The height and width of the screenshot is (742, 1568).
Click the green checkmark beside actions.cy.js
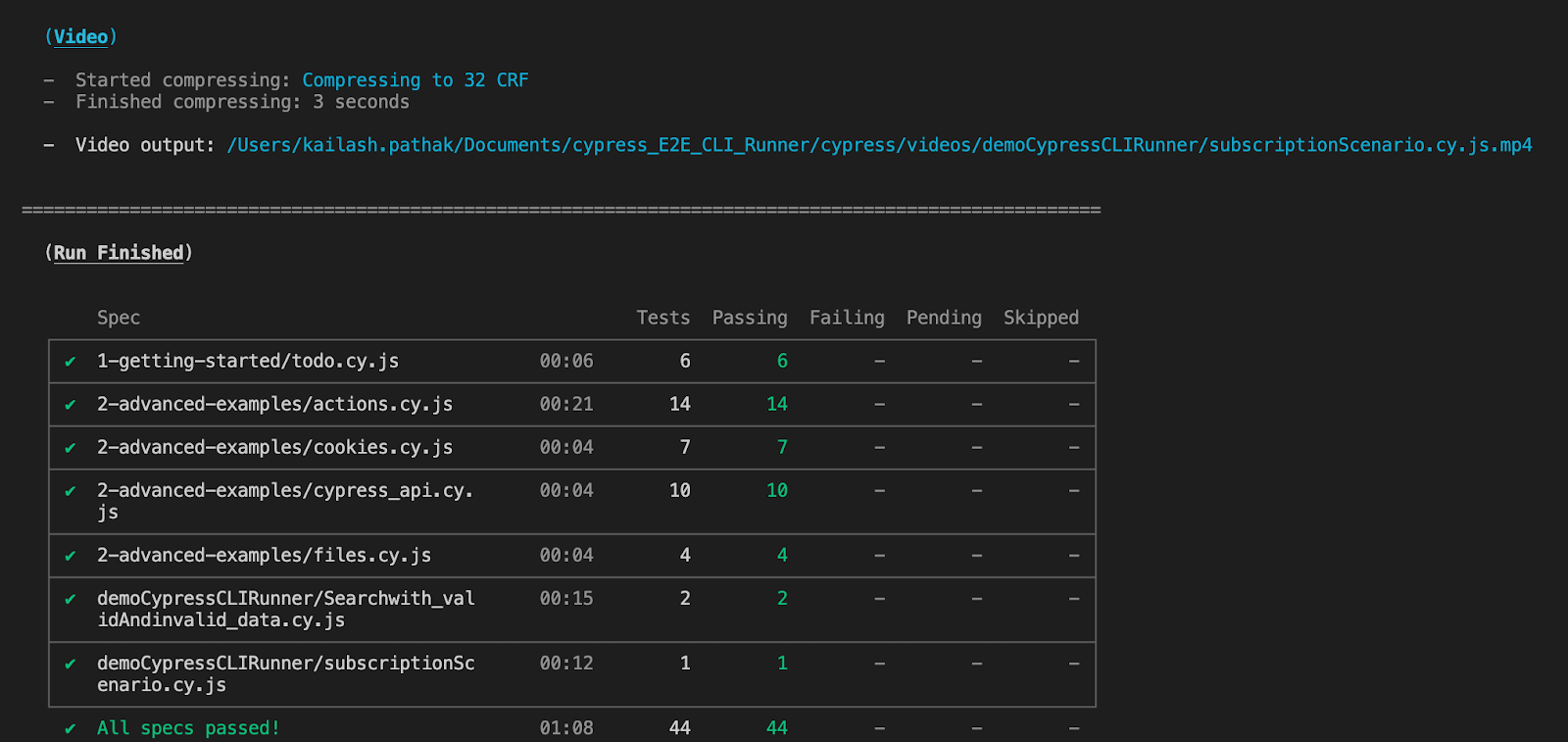point(71,405)
